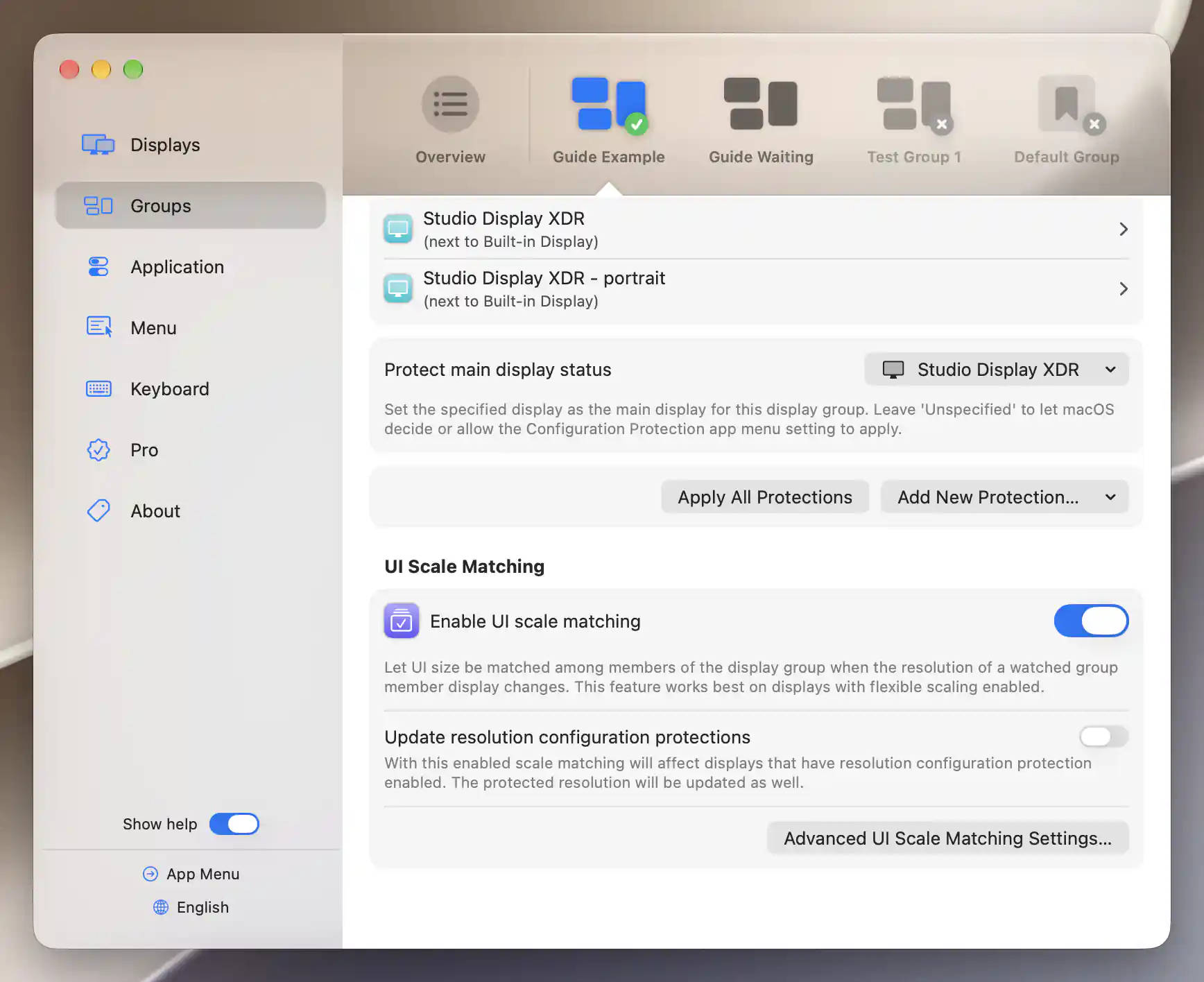Open the Protect main display status dropdown
The height and width of the screenshot is (982, 1204).
pos(996,370)
